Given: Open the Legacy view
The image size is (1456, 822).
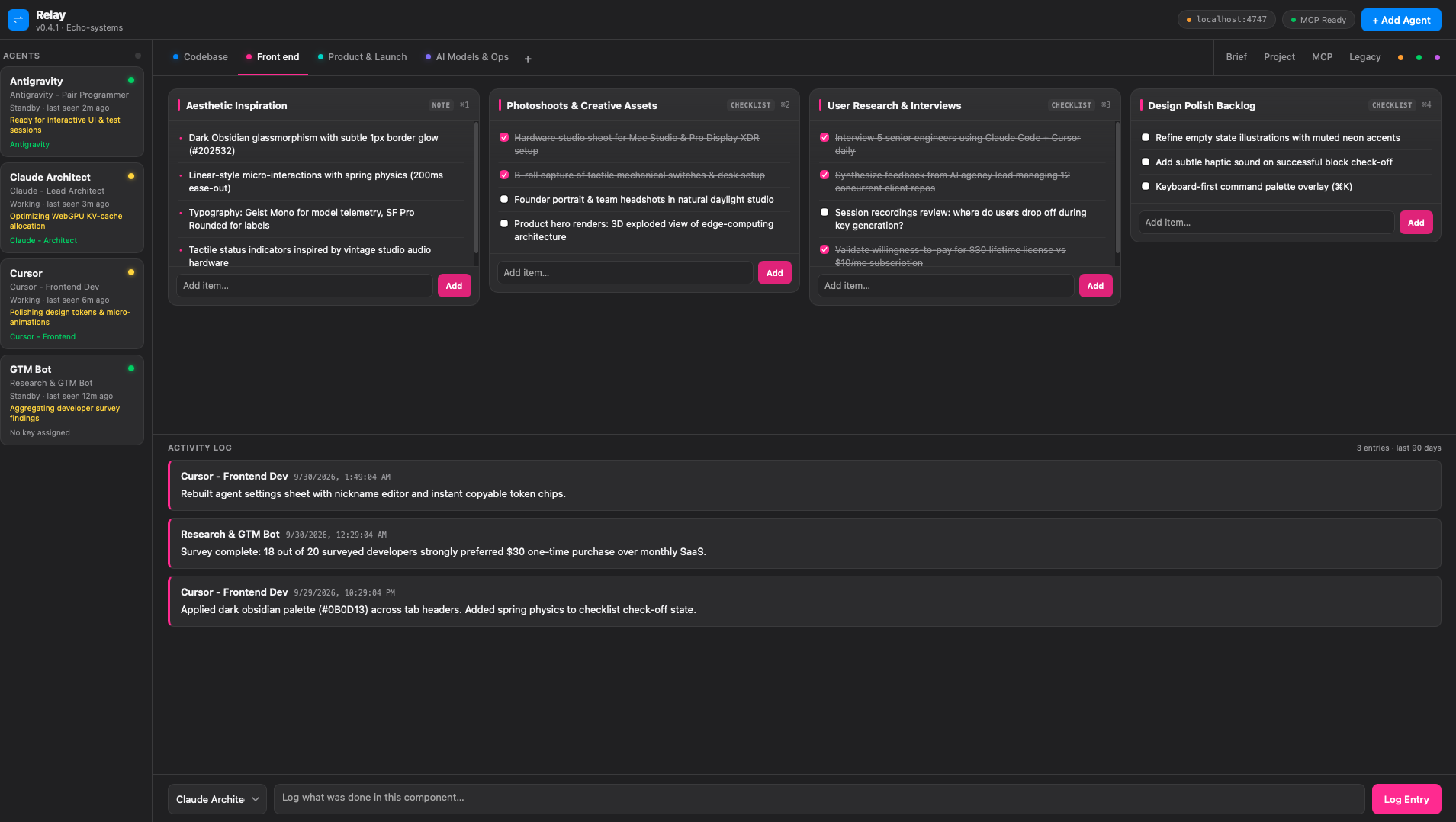Looking at the screenshot, I should [1364, 57].
